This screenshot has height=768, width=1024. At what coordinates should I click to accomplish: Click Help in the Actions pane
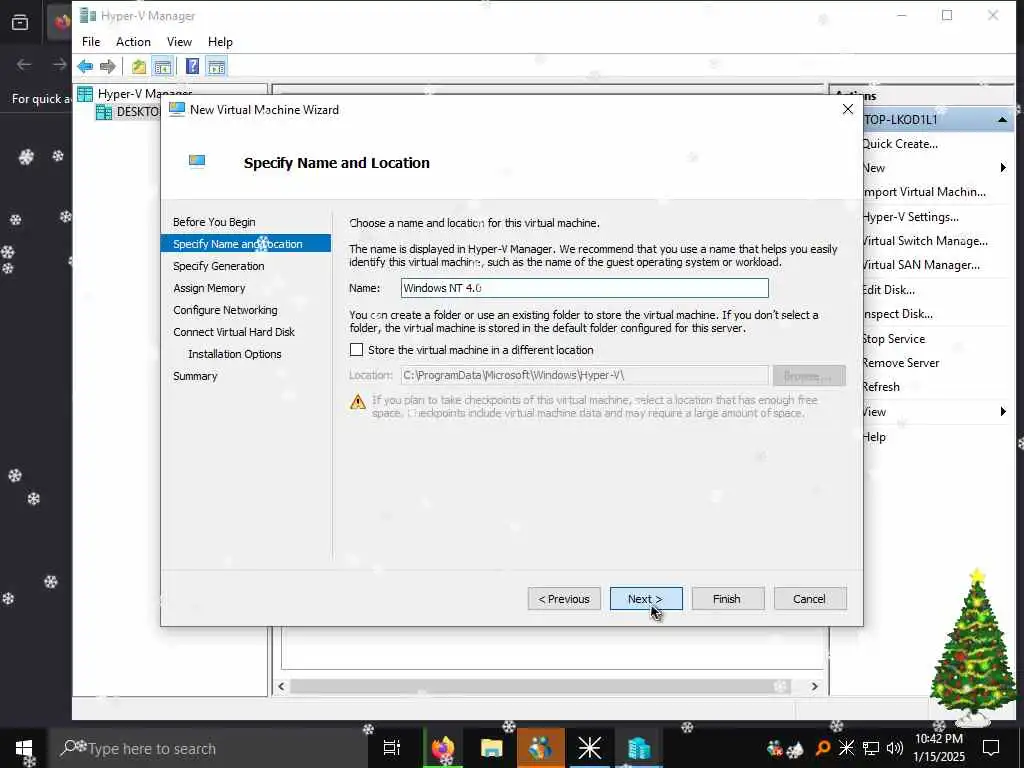click(874, 437)
